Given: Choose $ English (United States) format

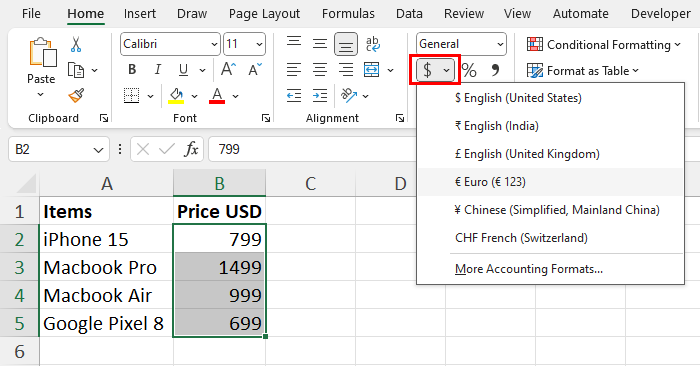Looking at the screenshot, I should pos(550,98).
